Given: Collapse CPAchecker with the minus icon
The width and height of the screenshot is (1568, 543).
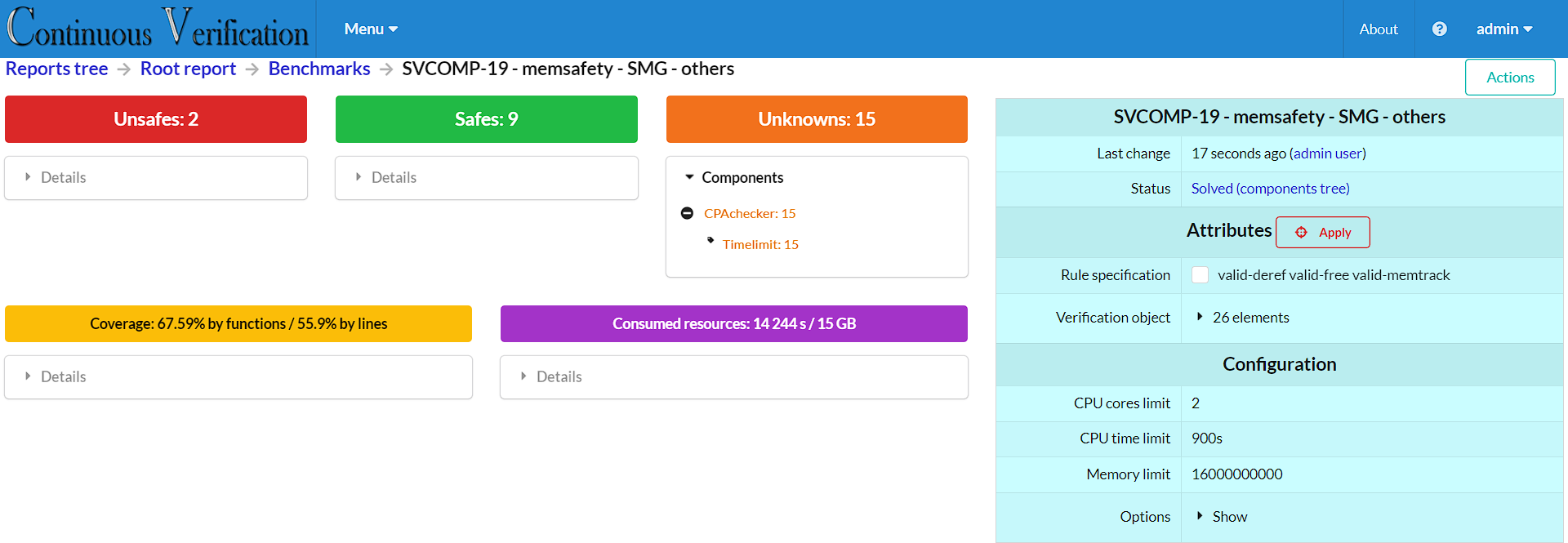Looking at the screenshot, I should (687, 213).
